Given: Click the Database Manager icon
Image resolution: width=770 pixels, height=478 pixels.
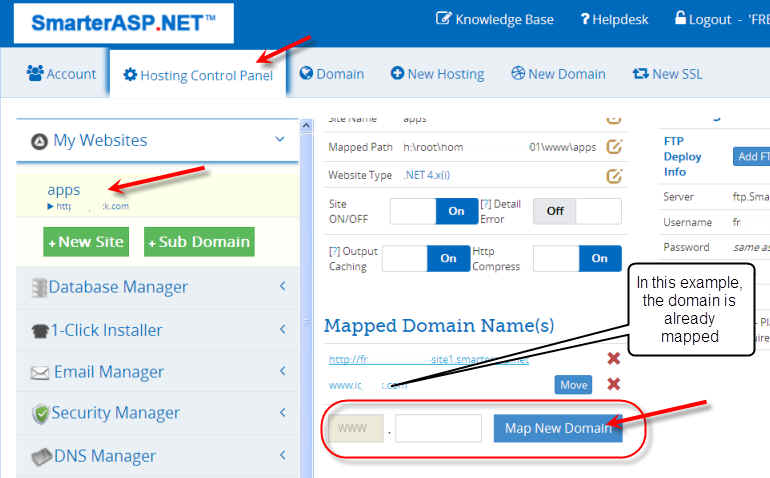Looking at the screenshot, I should (x=39, y=288).
